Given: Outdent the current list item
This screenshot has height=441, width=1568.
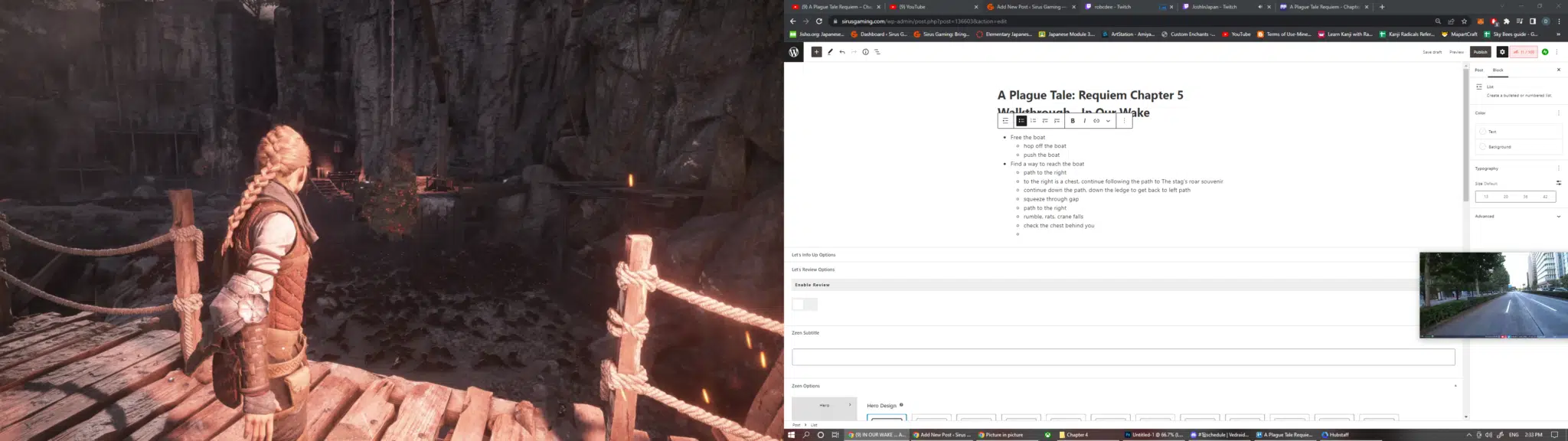Looking at the screenshot, I should click(1045, 121).
